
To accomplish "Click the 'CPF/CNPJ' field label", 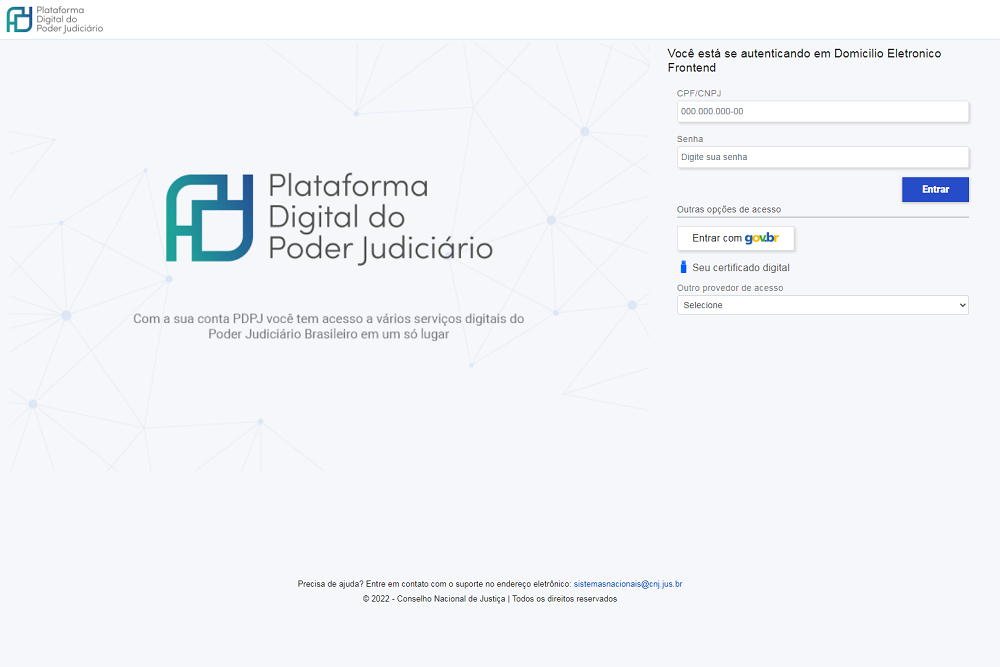I will pos(699,93).
